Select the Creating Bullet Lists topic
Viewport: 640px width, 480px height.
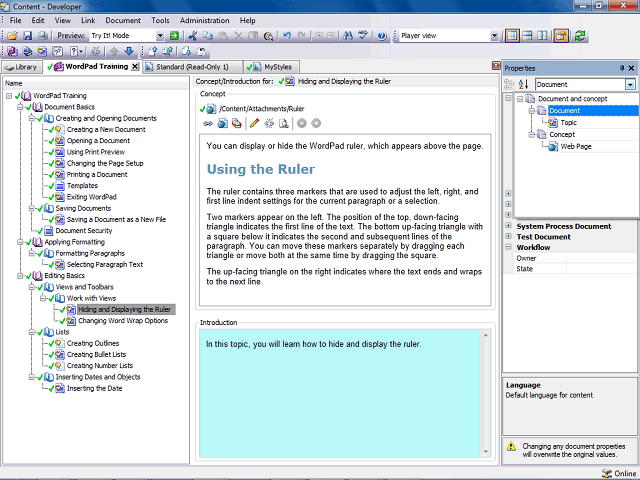pyautogui.click(x=96, y=355)
